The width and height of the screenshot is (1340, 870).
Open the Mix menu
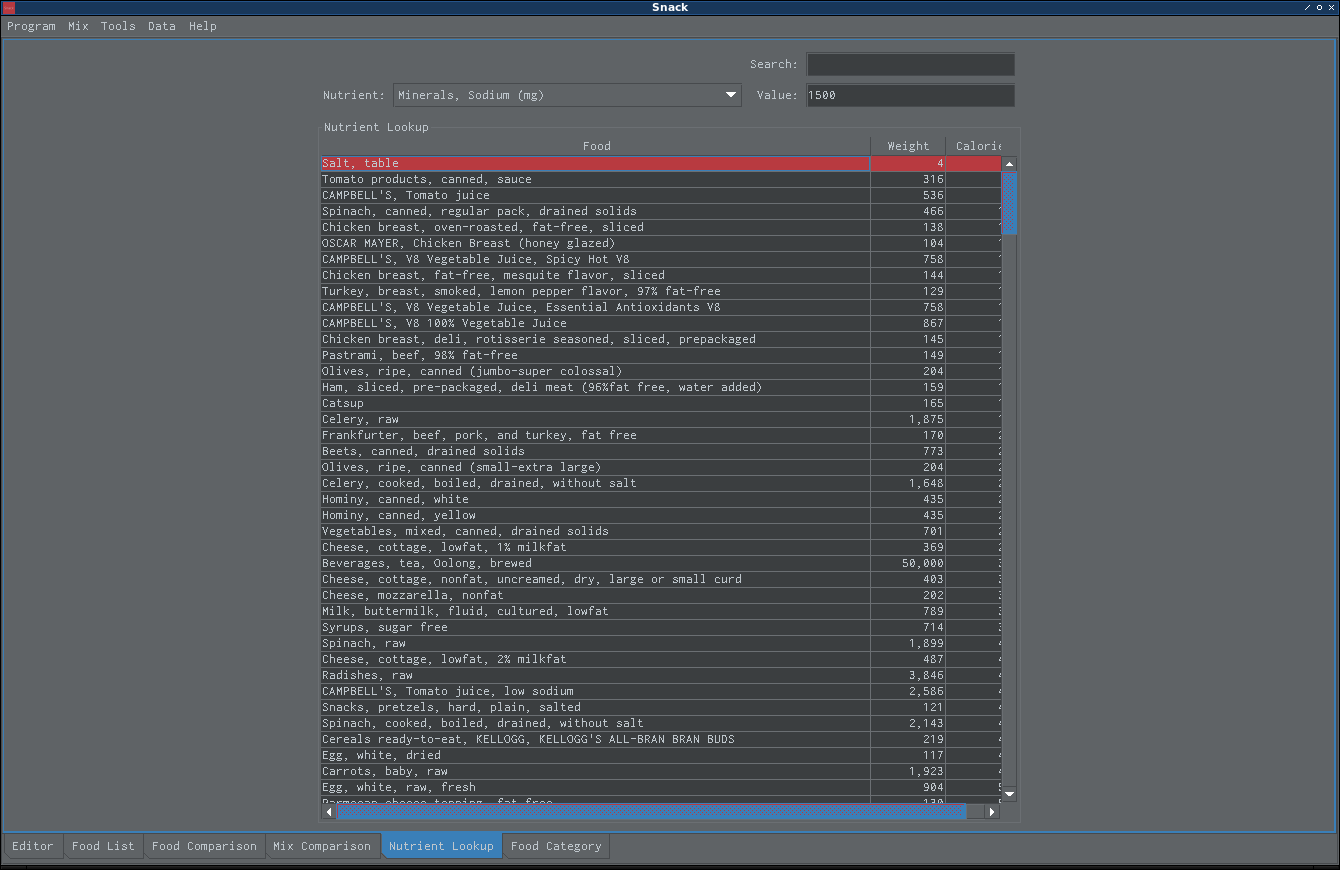78,26
